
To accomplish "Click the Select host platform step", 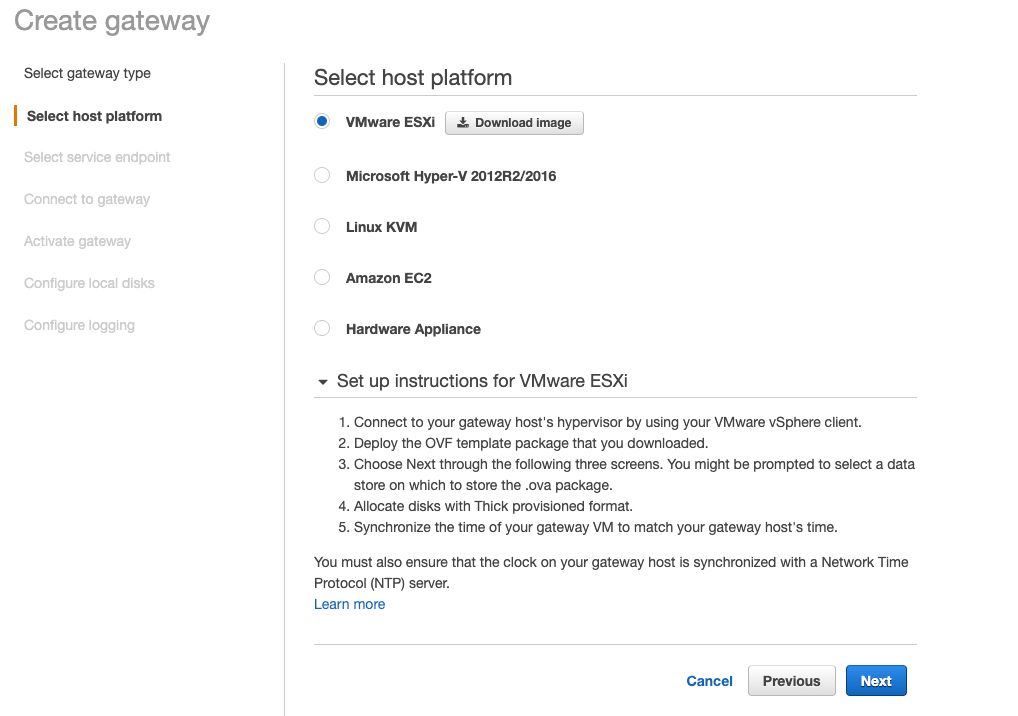I will pos(92,115).
